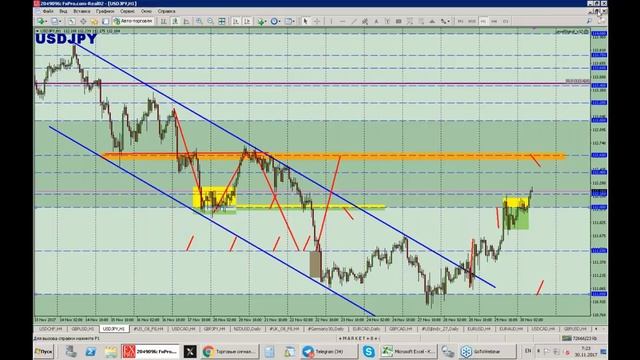Click the search magnifier in toolbar
640x360 pixels.
[589, 21]
